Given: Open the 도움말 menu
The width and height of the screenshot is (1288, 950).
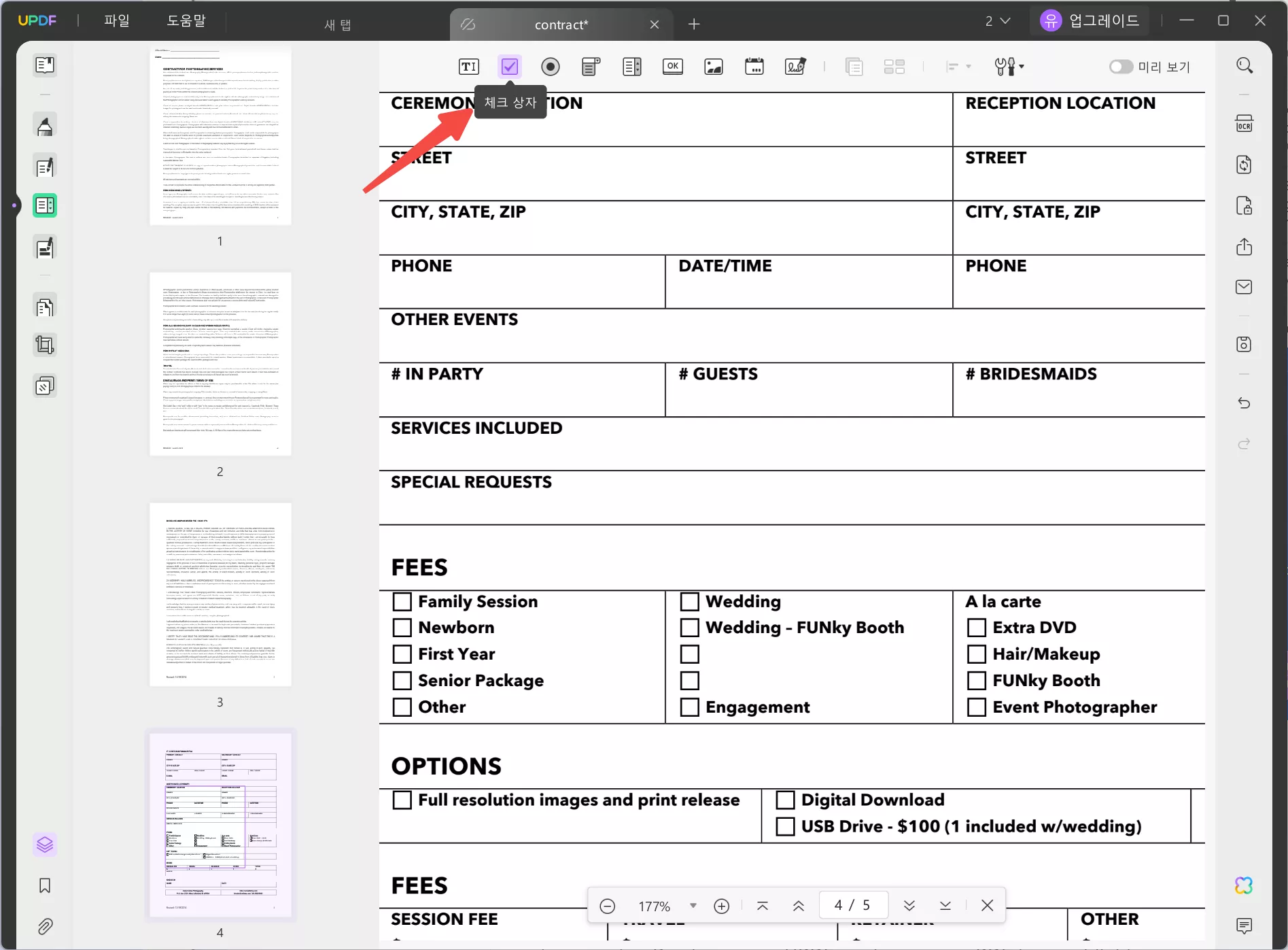Looking at the screenshot, I should pyautogui.click(x=186, y=20).
